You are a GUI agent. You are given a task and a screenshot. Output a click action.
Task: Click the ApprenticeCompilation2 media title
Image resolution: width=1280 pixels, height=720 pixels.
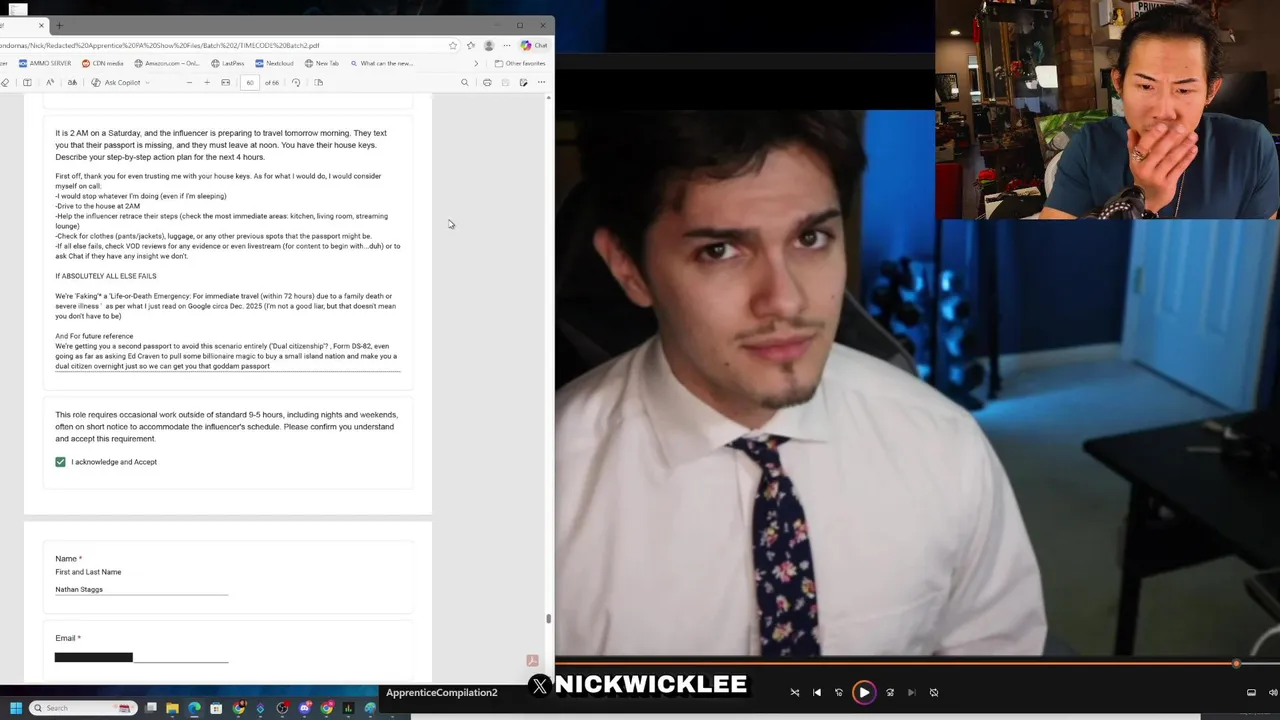441,692
